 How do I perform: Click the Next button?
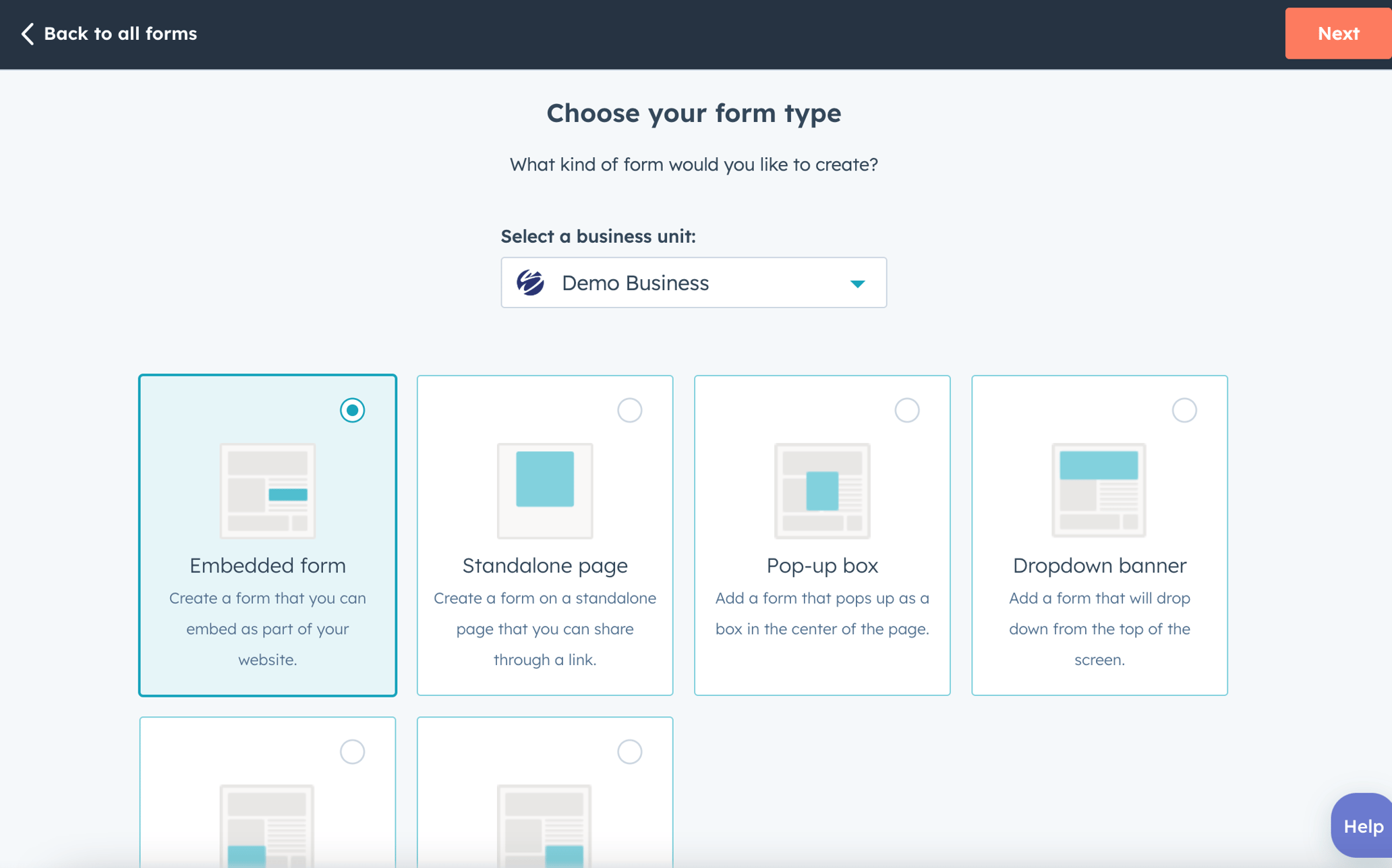[1338, 33]
